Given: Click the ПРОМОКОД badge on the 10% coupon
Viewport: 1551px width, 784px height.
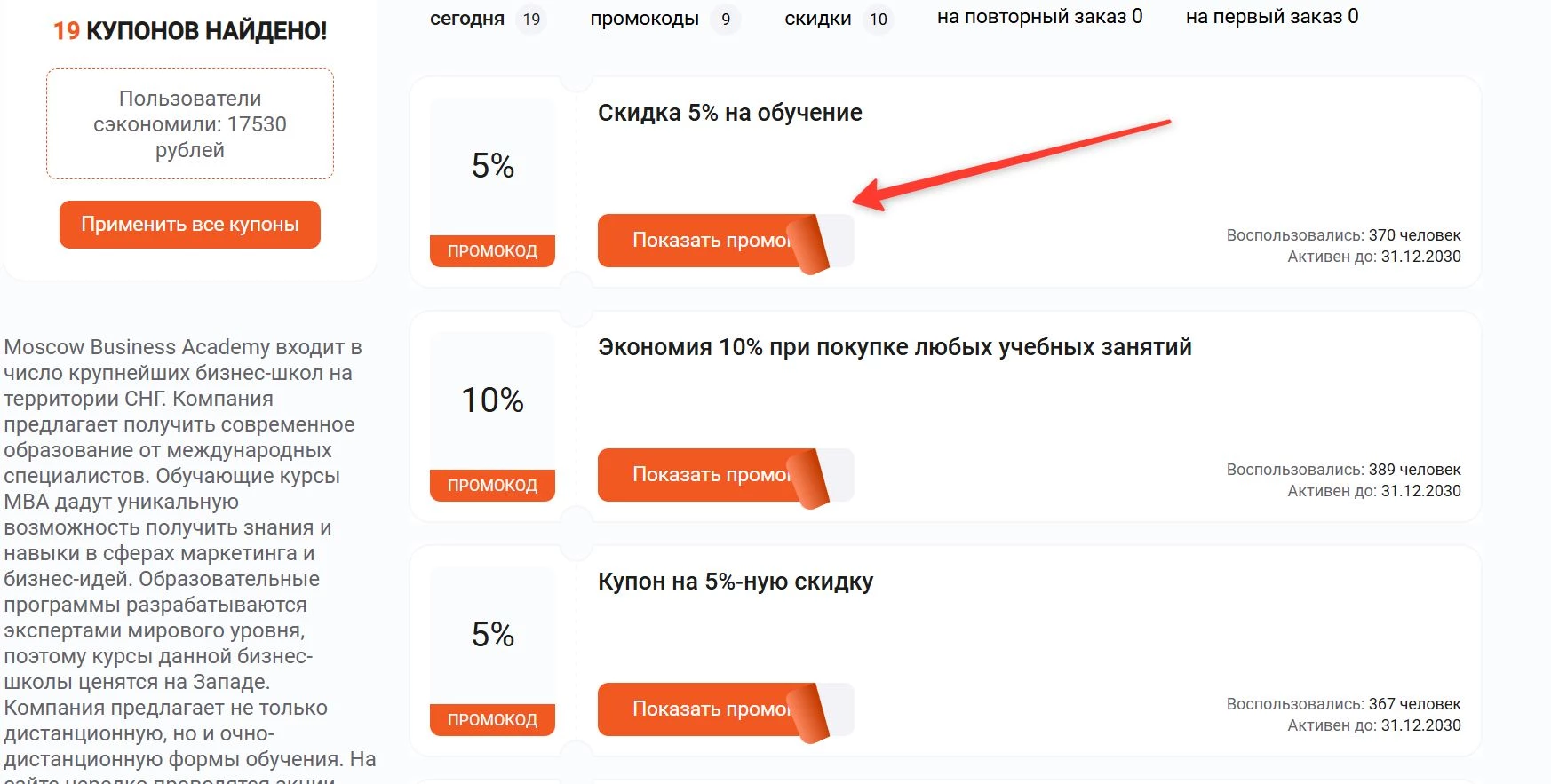Looking at the screenshot, I should pyautogui.click(x=492, y=486).
